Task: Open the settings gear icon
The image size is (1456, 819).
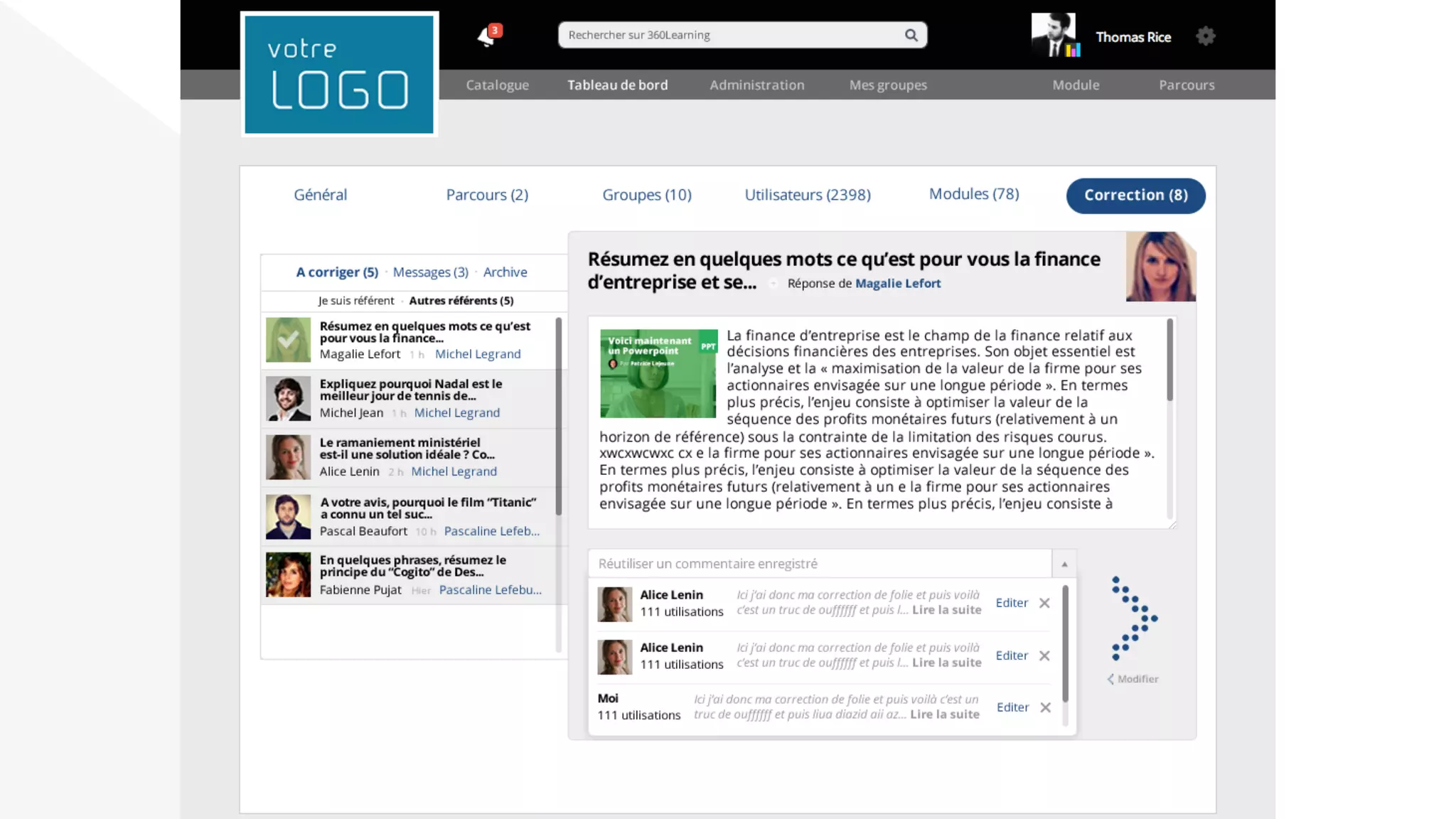Action: (x=1205, y=36)
